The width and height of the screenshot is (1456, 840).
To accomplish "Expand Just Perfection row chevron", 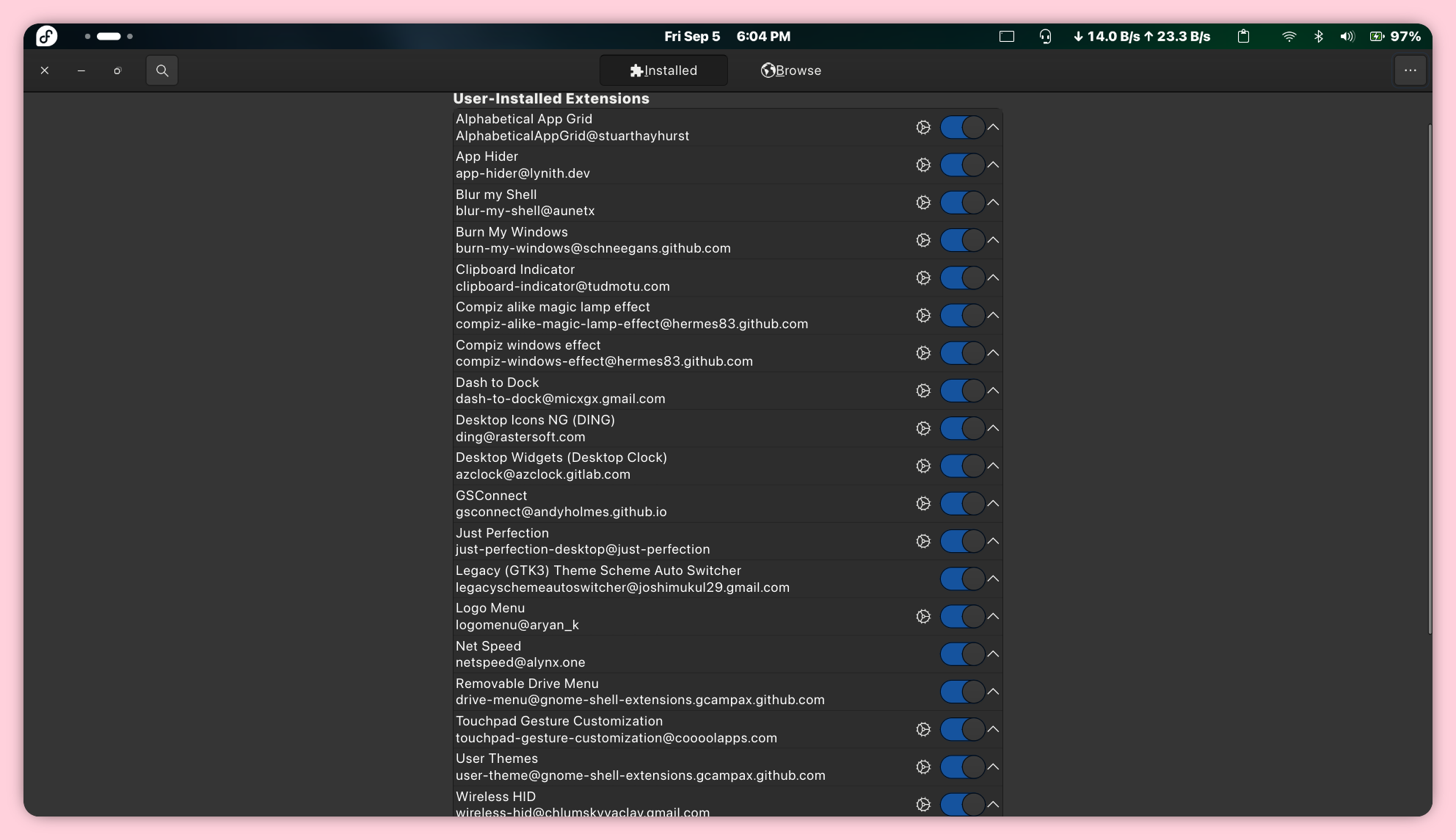I will tap(993, 541).
